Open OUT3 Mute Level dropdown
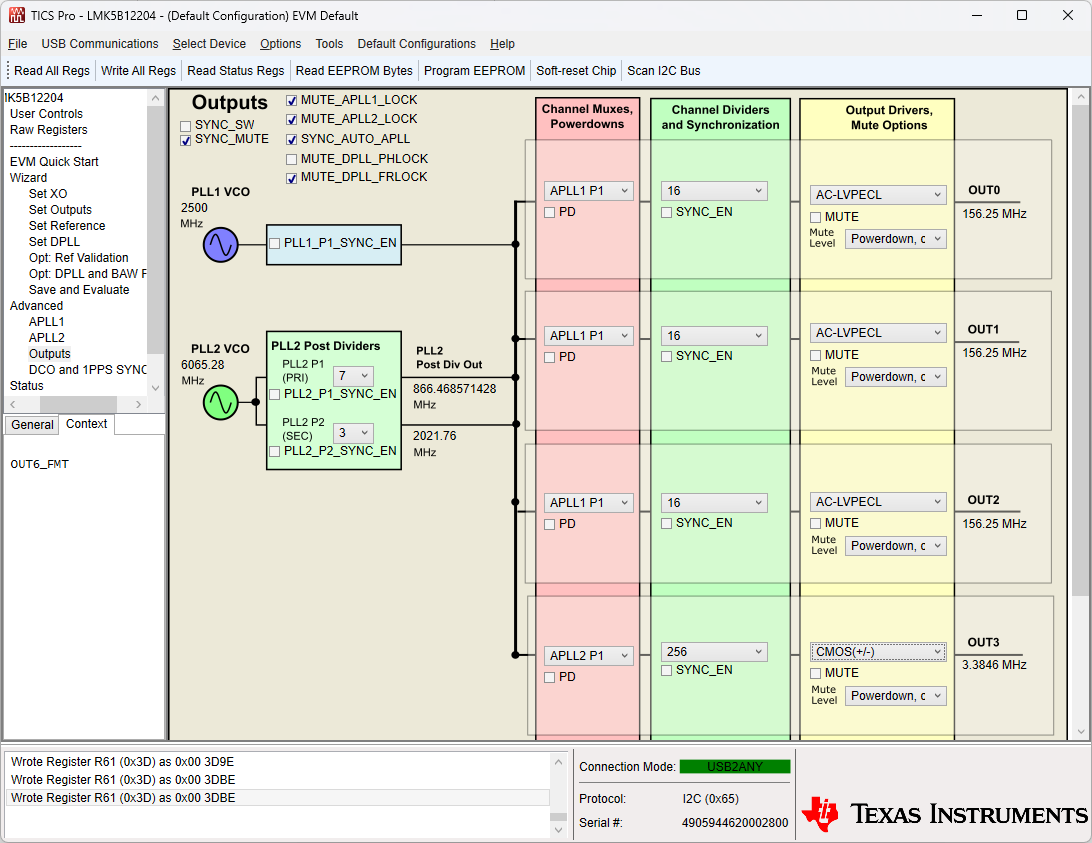1092x843 pixels. click(x=896, y=696)
